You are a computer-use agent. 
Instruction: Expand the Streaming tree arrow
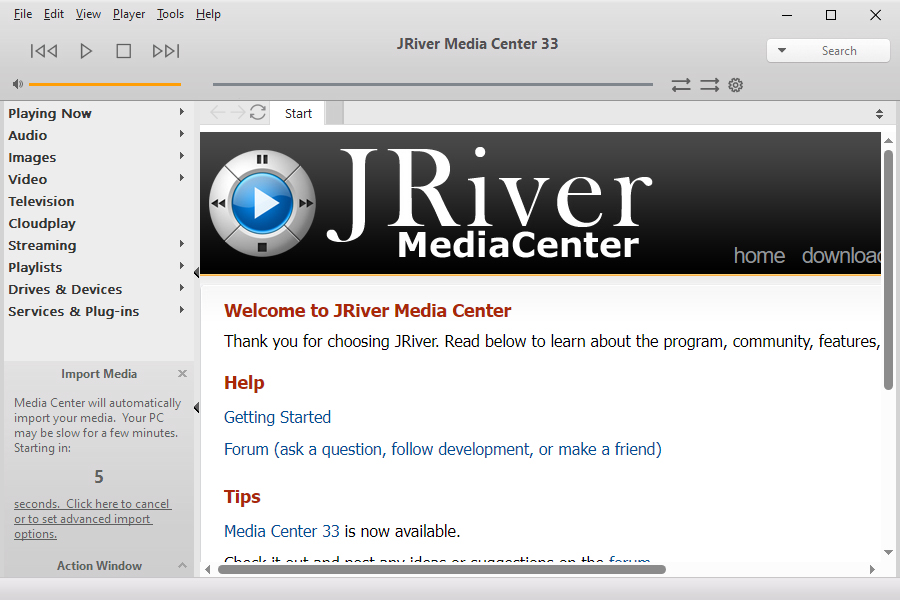181,243
